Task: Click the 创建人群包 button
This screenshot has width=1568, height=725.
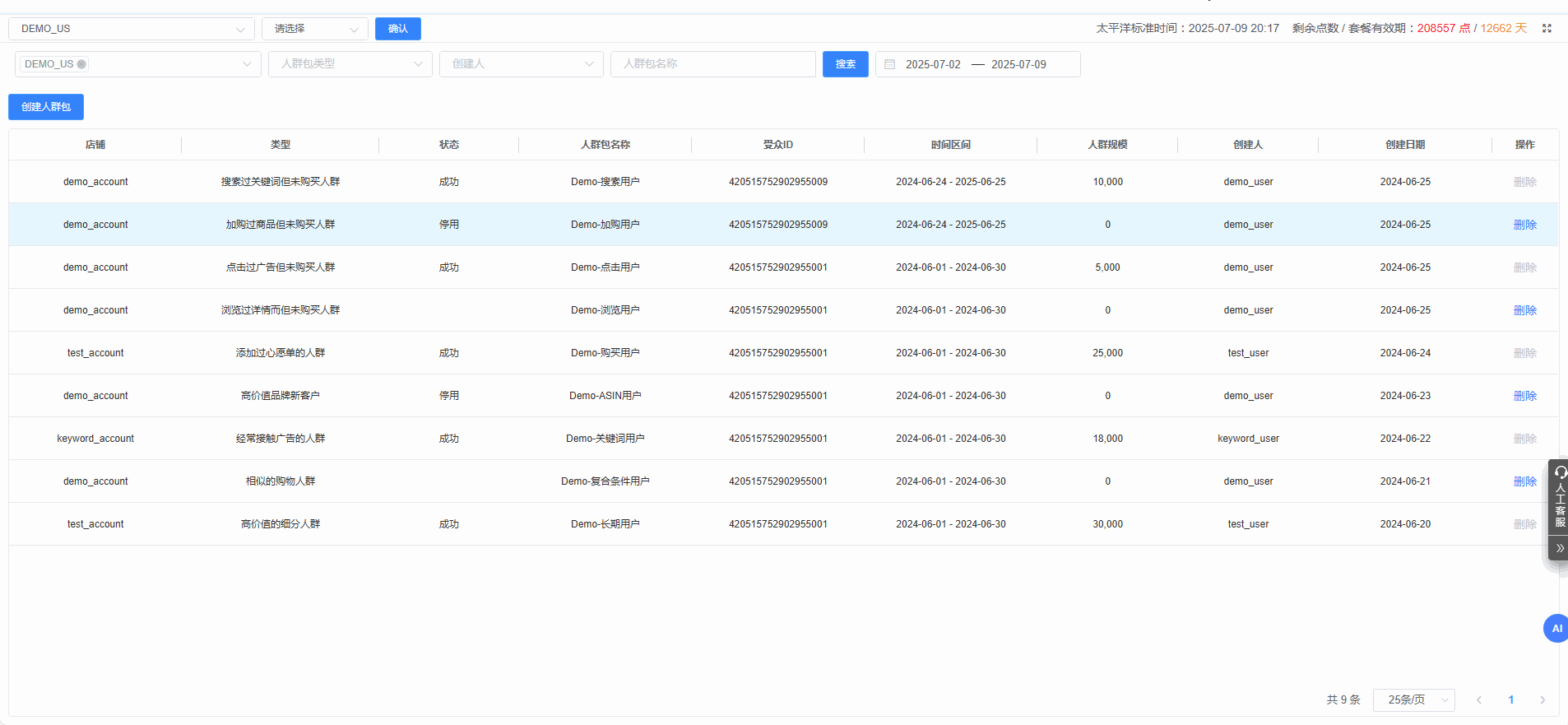Action: (x=46, y=107)
